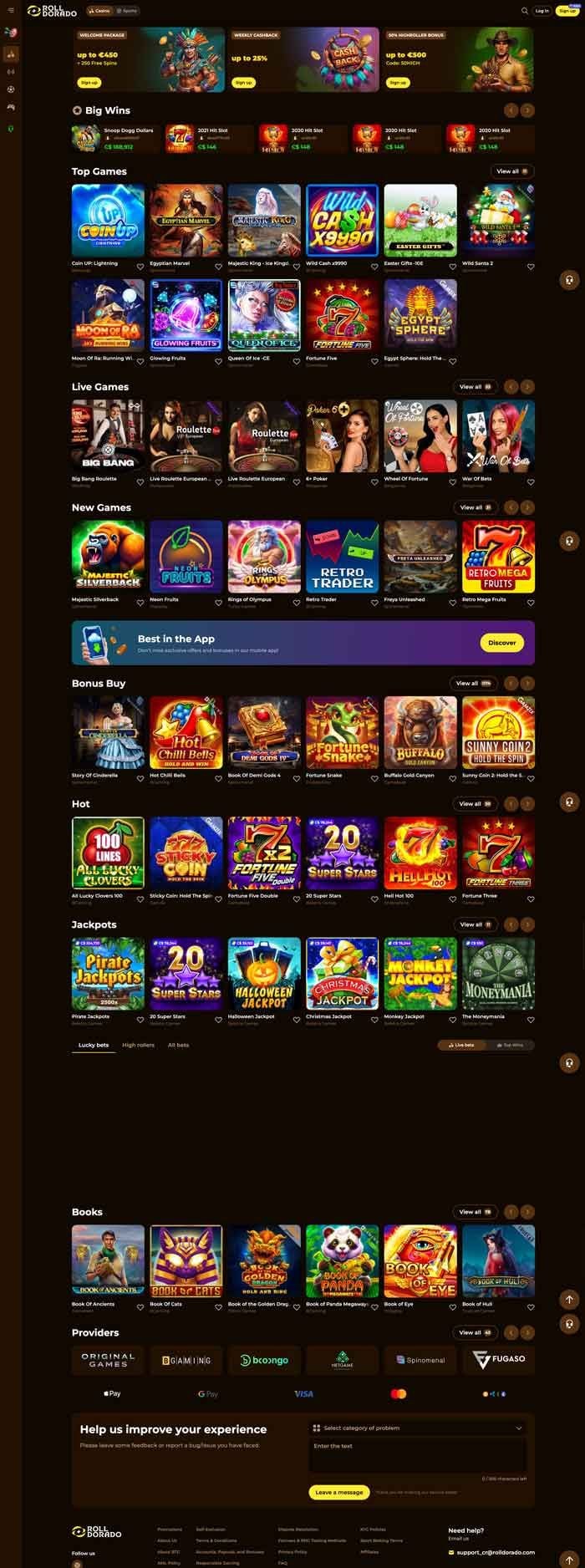Screen dimensions: 585x1568
Task: Toggle to Live bets view
Action: point(462,1045)
